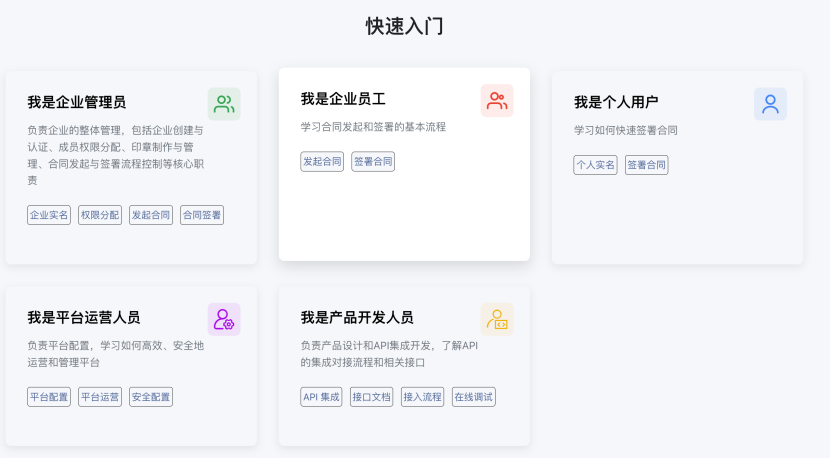Click the orange product developer code-user icon

pos(497,319)
